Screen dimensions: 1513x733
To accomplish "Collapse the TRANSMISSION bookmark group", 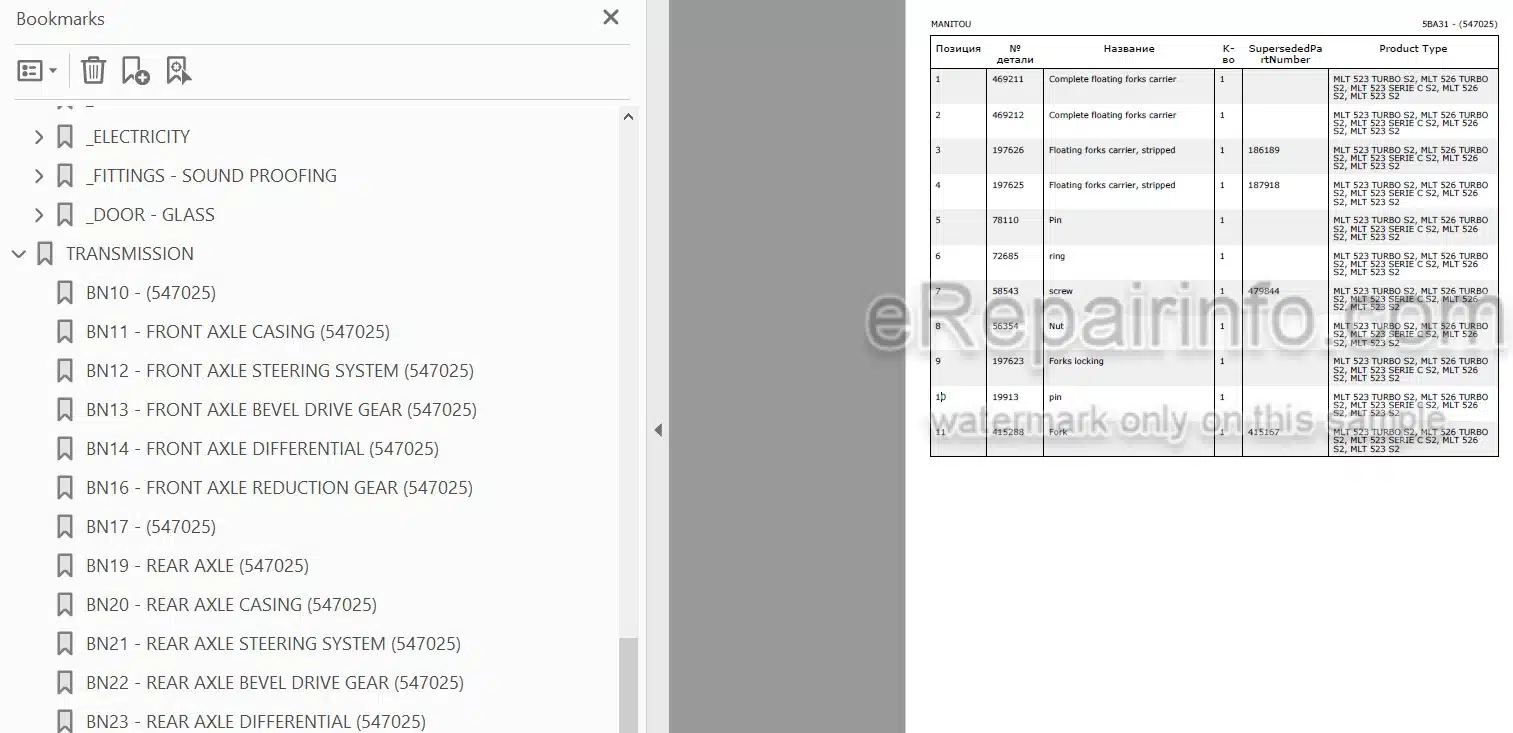I will click(x=18, y=254).
